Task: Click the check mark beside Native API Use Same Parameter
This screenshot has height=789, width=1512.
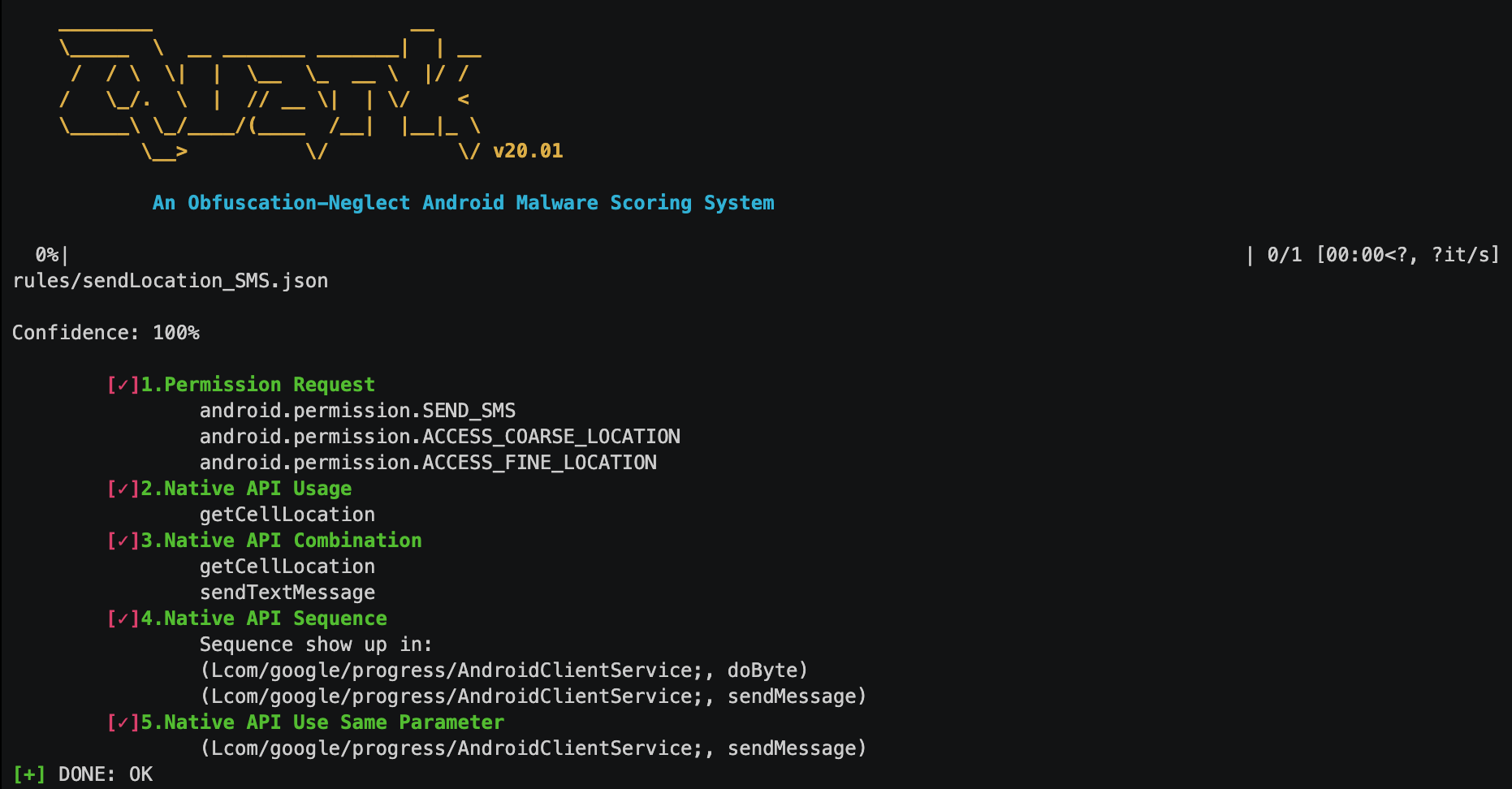Action: tap(123, 722)
